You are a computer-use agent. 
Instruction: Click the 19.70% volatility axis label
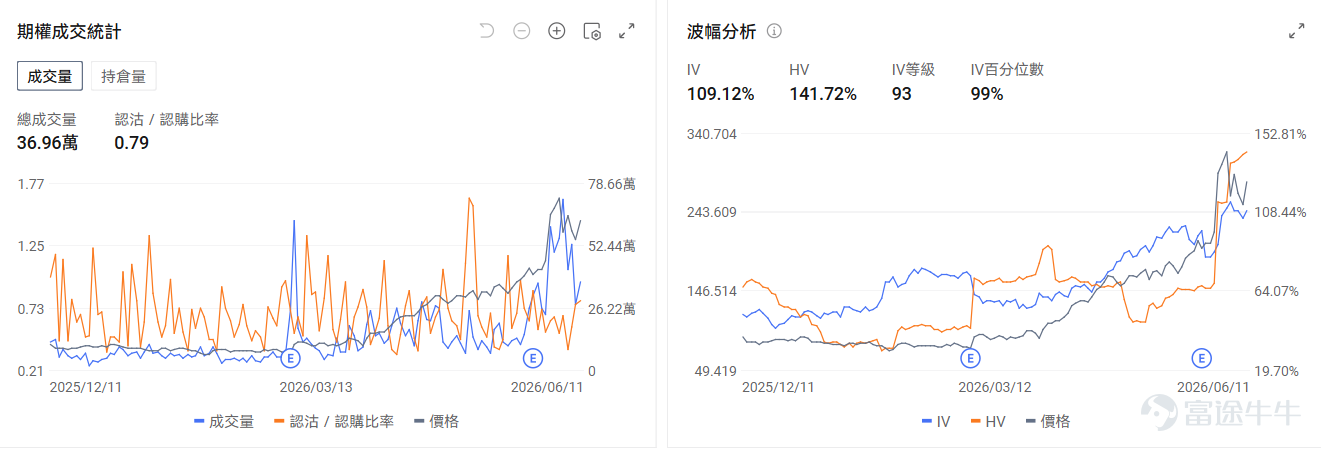pyautogui.click(x=1277, y=371)
